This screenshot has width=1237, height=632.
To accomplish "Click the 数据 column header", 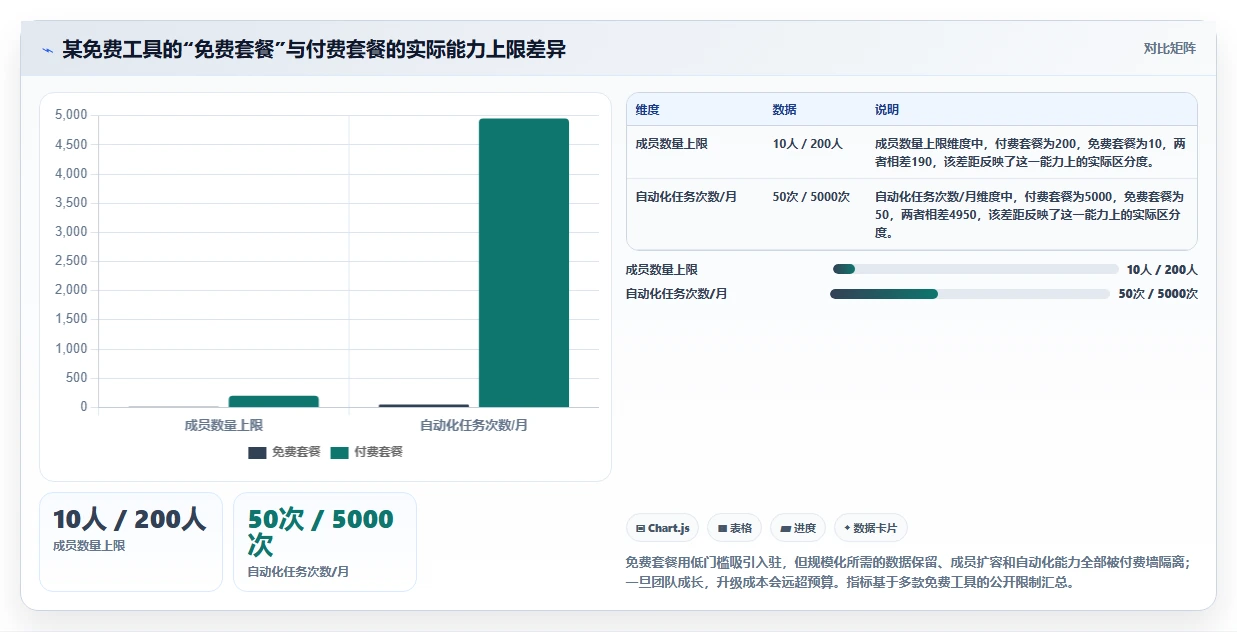I will (785, 110).
